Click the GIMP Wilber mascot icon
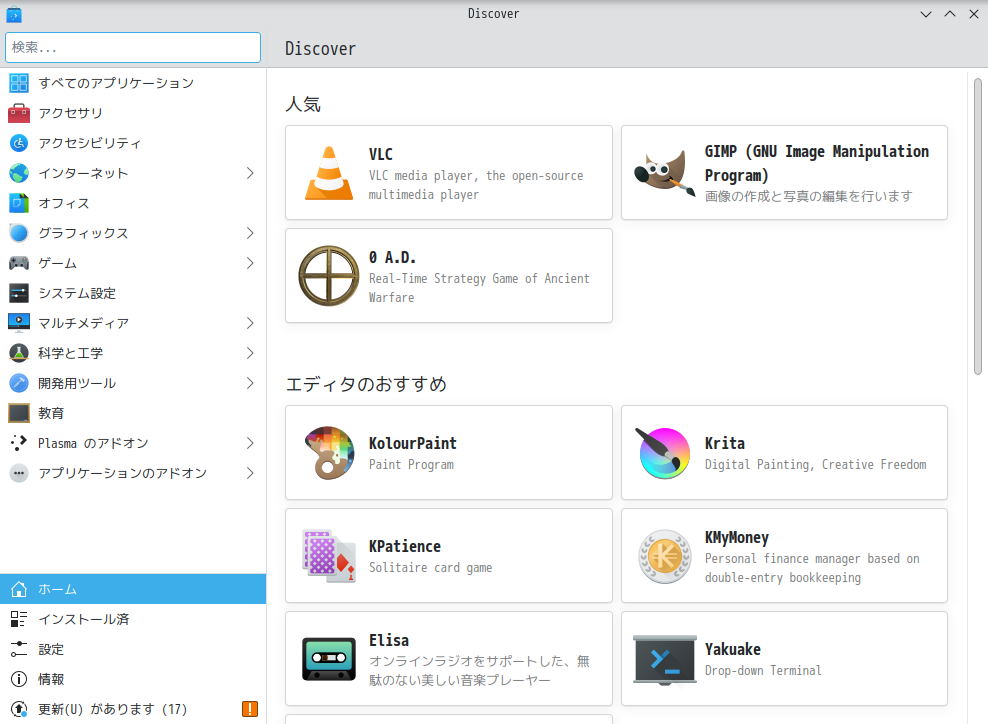Screen dimensions: 988x724 tap(663, 173)
